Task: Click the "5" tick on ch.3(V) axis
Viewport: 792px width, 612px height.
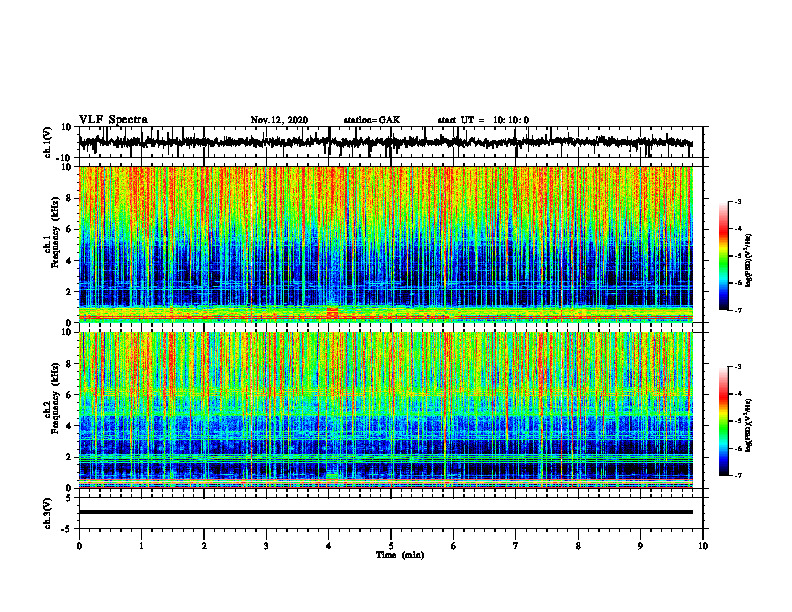Action: [x=69, y=498]
